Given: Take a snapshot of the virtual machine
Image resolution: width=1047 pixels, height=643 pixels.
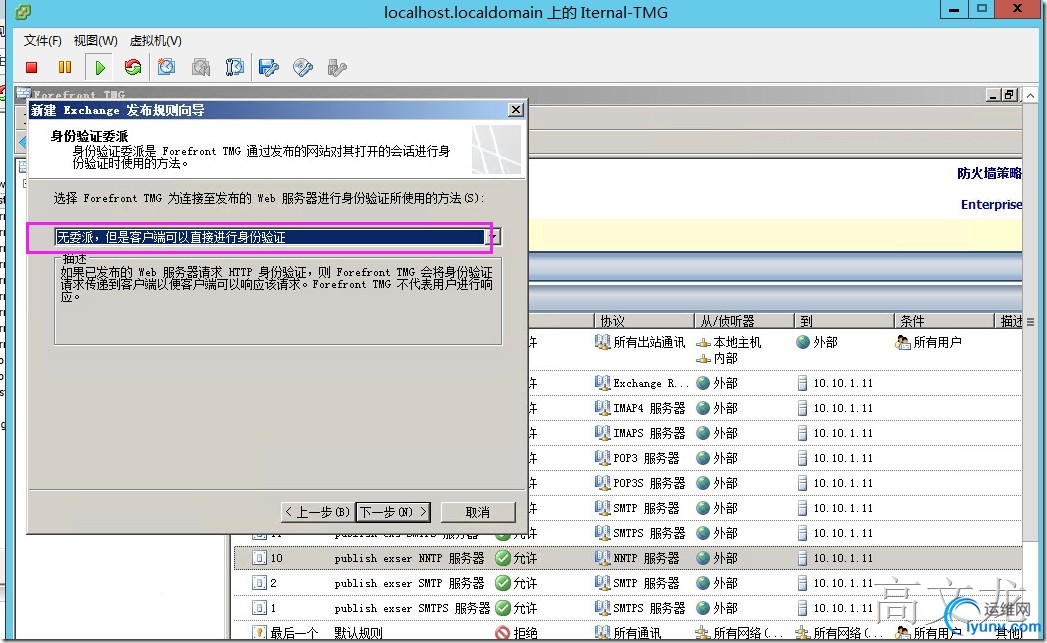Looking at the screenshot, I should 166,67.
